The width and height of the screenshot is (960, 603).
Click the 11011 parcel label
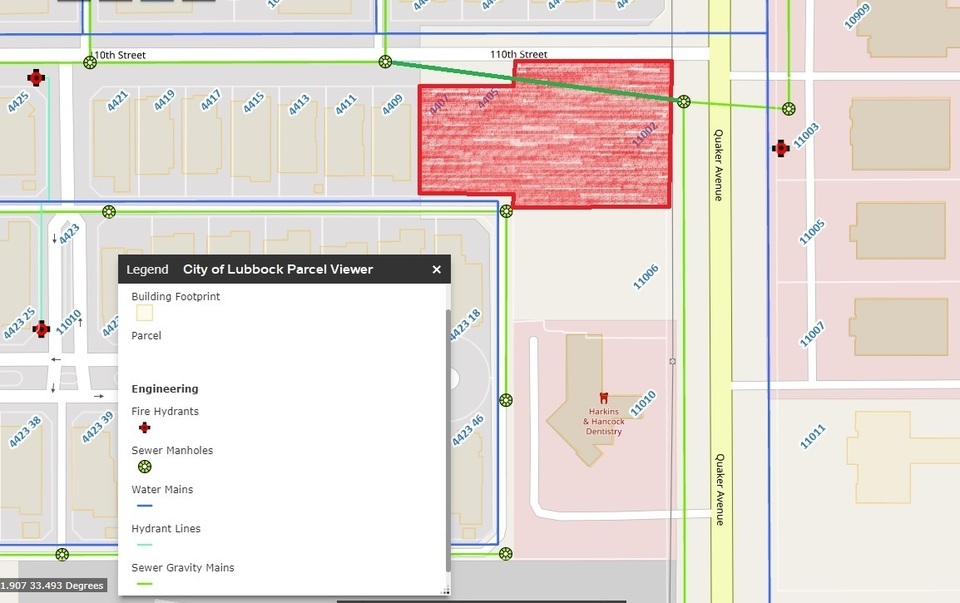(813, 437)
